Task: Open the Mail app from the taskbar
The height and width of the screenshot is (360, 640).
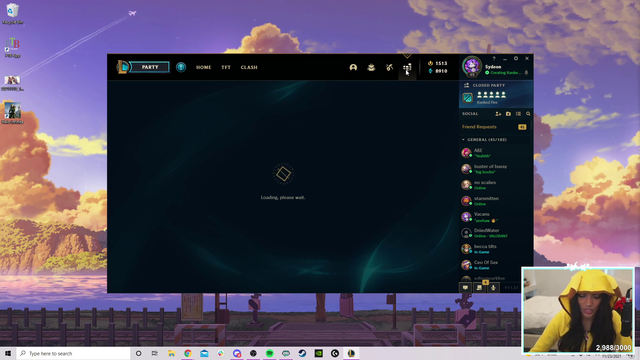Action: click(x=204, y=353)
